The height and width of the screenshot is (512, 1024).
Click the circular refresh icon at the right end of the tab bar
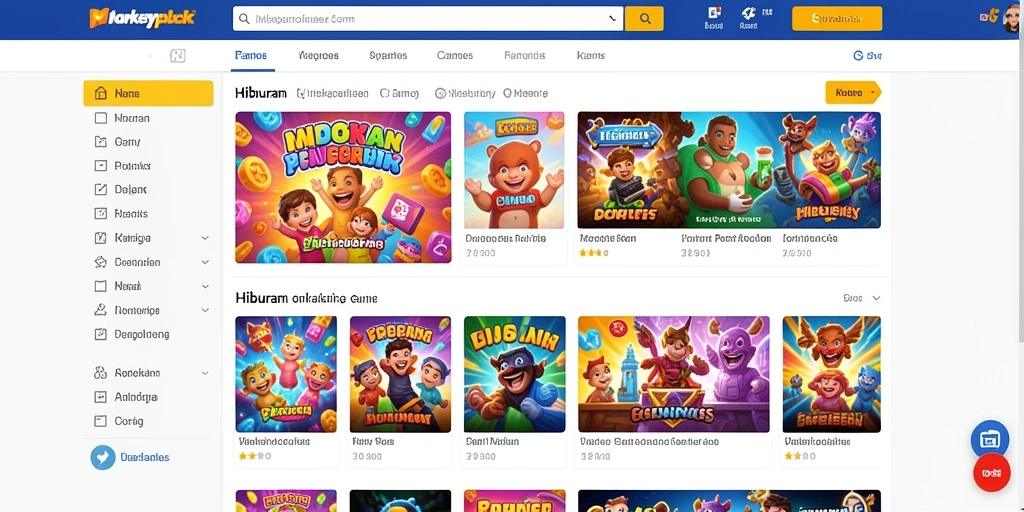tap(858, 56)
